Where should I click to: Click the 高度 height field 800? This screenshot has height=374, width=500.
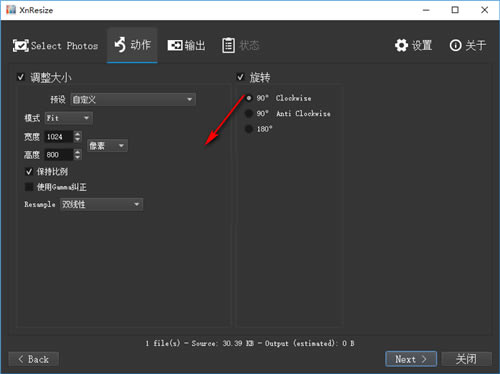(x=59, y=155)
